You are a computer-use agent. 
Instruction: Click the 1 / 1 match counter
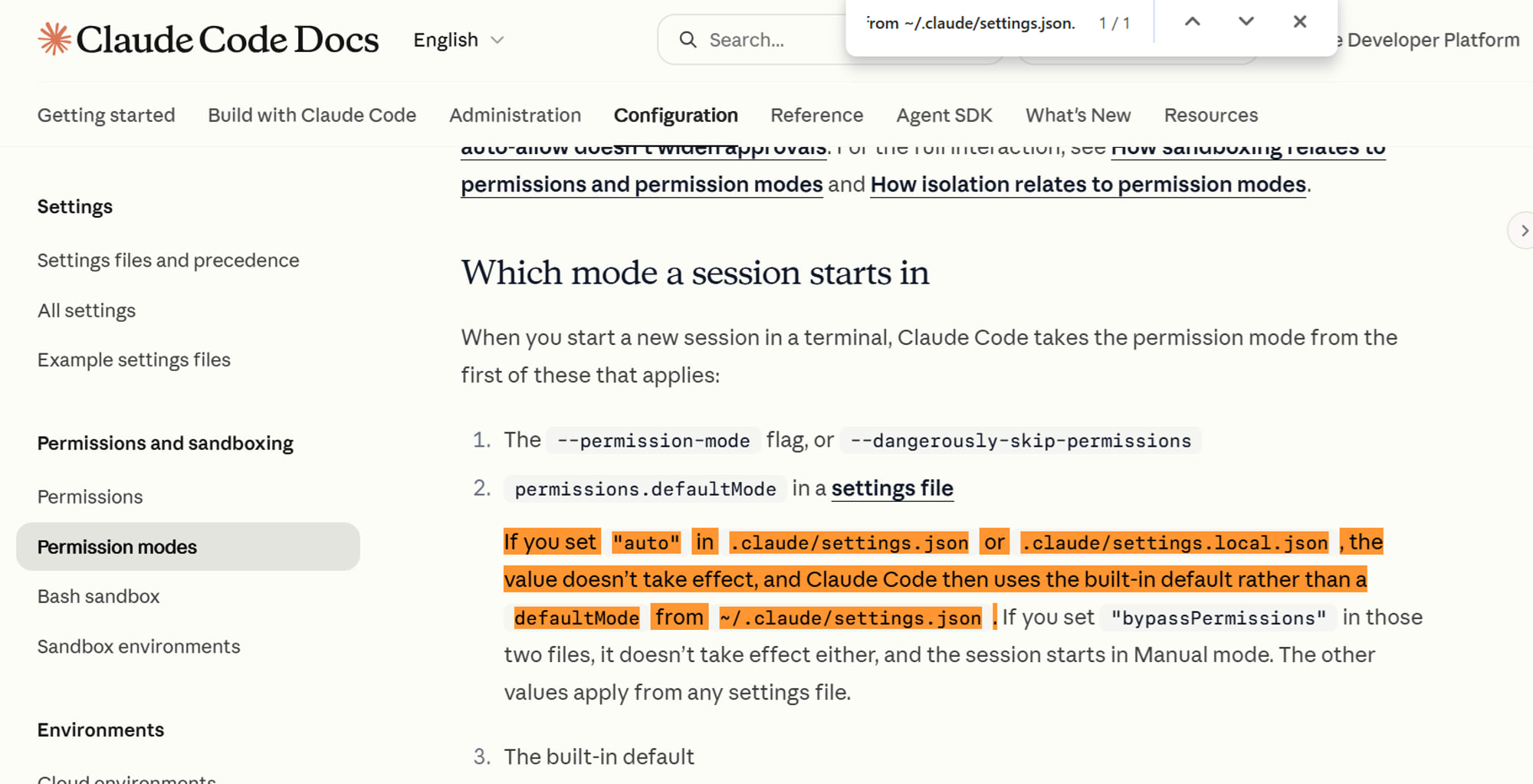(x=1114, y=23)
